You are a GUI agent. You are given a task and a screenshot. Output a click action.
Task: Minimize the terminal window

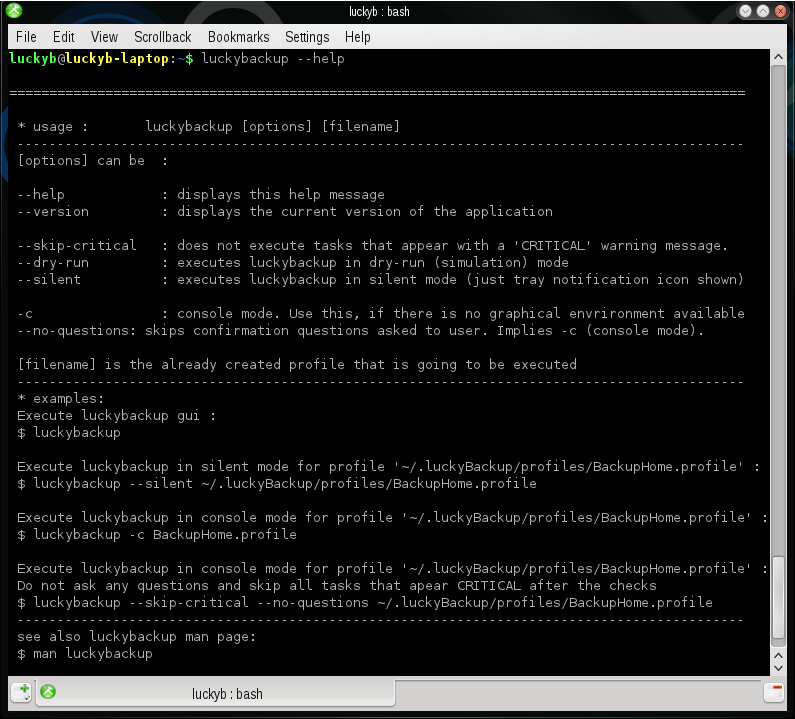(745, 11)
